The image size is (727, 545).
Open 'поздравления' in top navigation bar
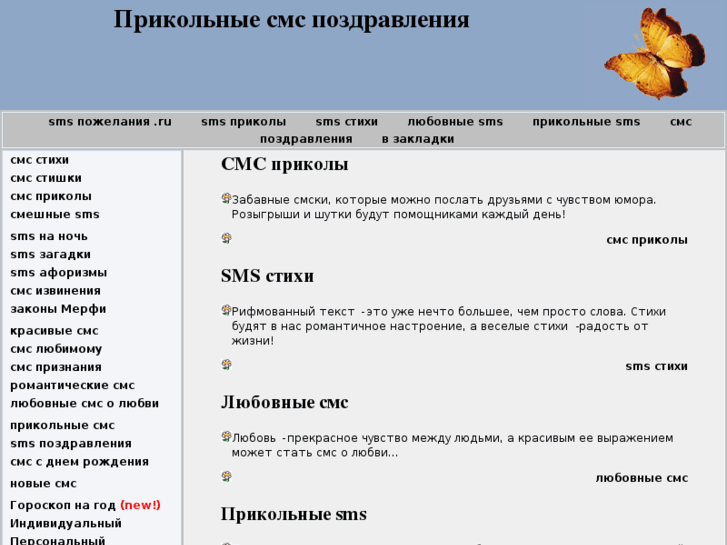point(306,139)
